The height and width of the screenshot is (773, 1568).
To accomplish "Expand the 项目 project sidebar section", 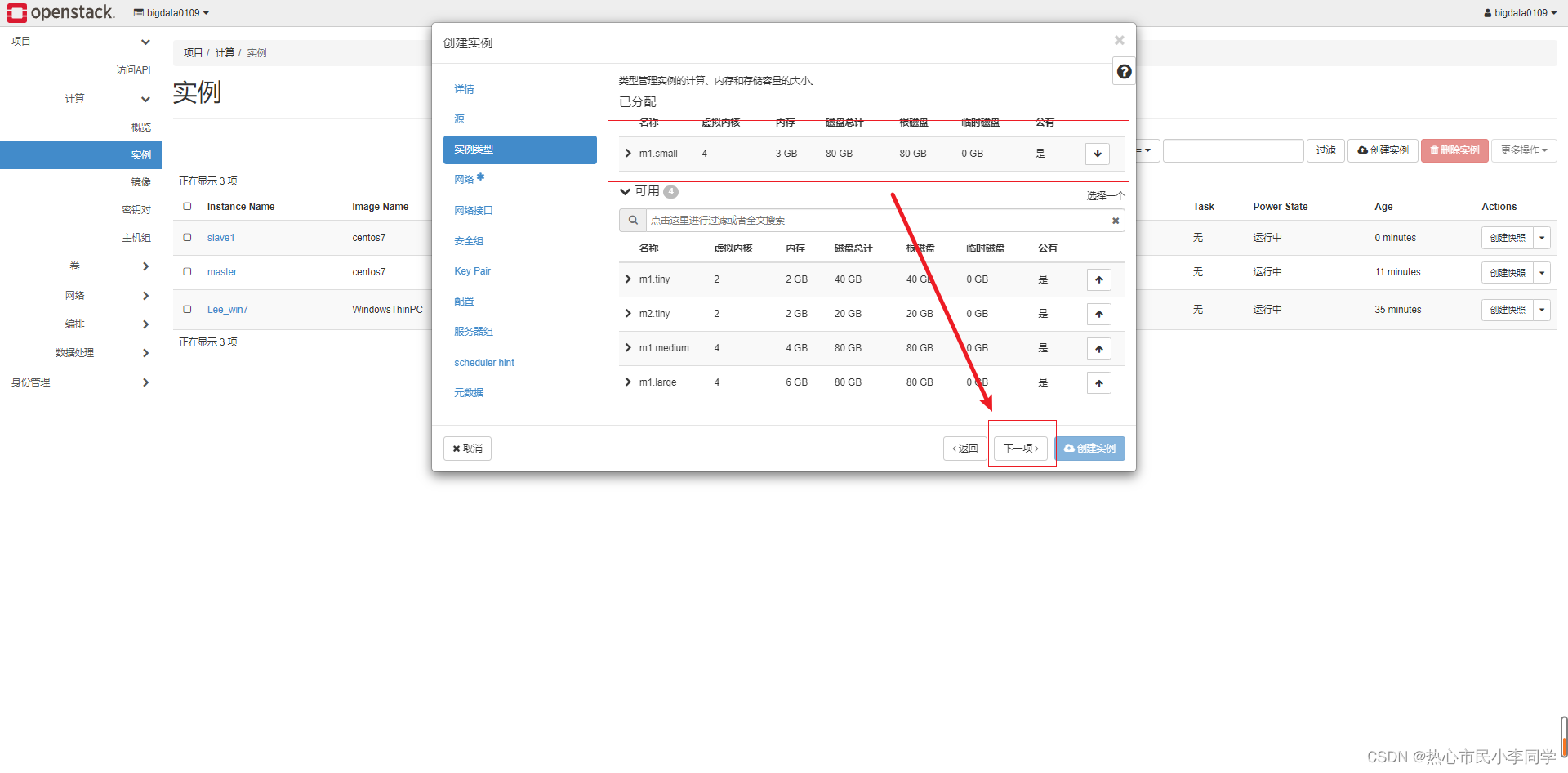I will (81, 42).
